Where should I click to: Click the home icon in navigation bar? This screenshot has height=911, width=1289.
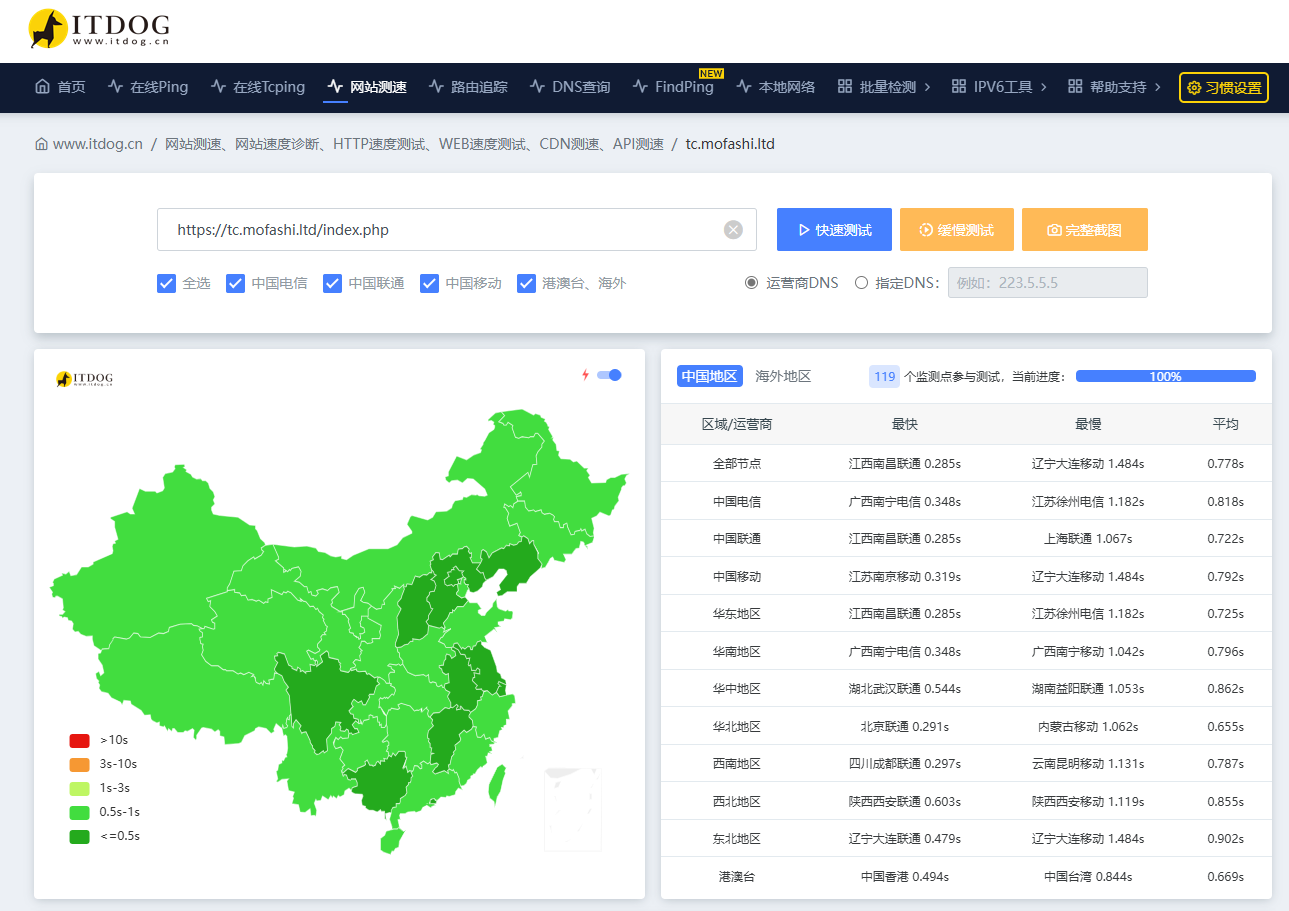pos(42,87)
